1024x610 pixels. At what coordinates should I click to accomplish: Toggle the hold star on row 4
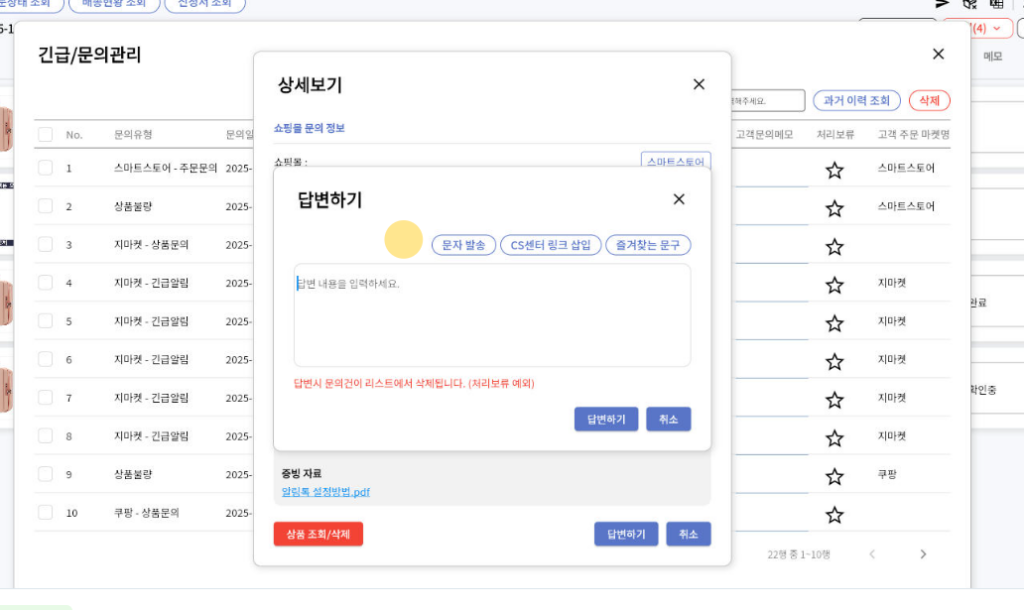[x=834, y=285]
